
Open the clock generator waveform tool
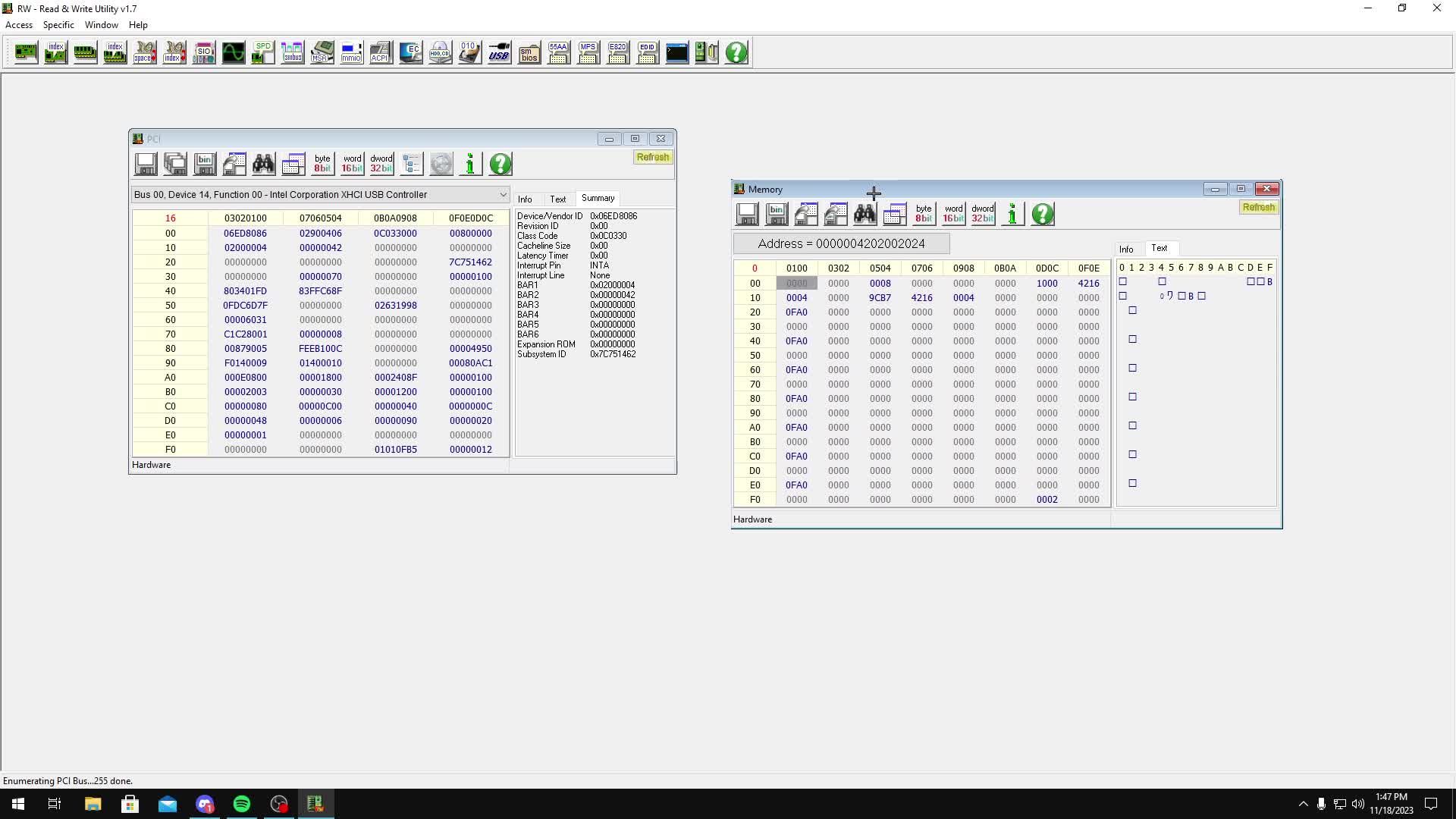tap(233, 52)
